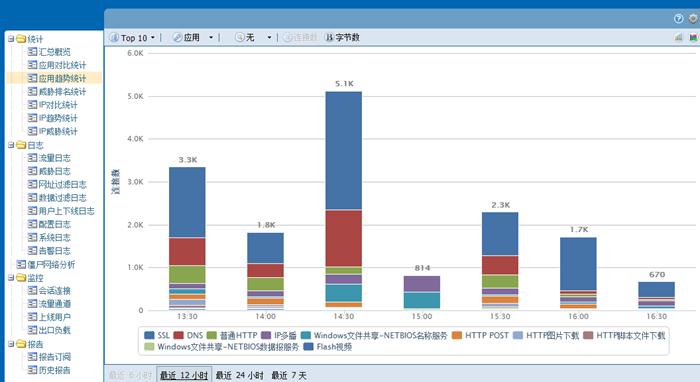Click the 814 value label

point(422,268)
